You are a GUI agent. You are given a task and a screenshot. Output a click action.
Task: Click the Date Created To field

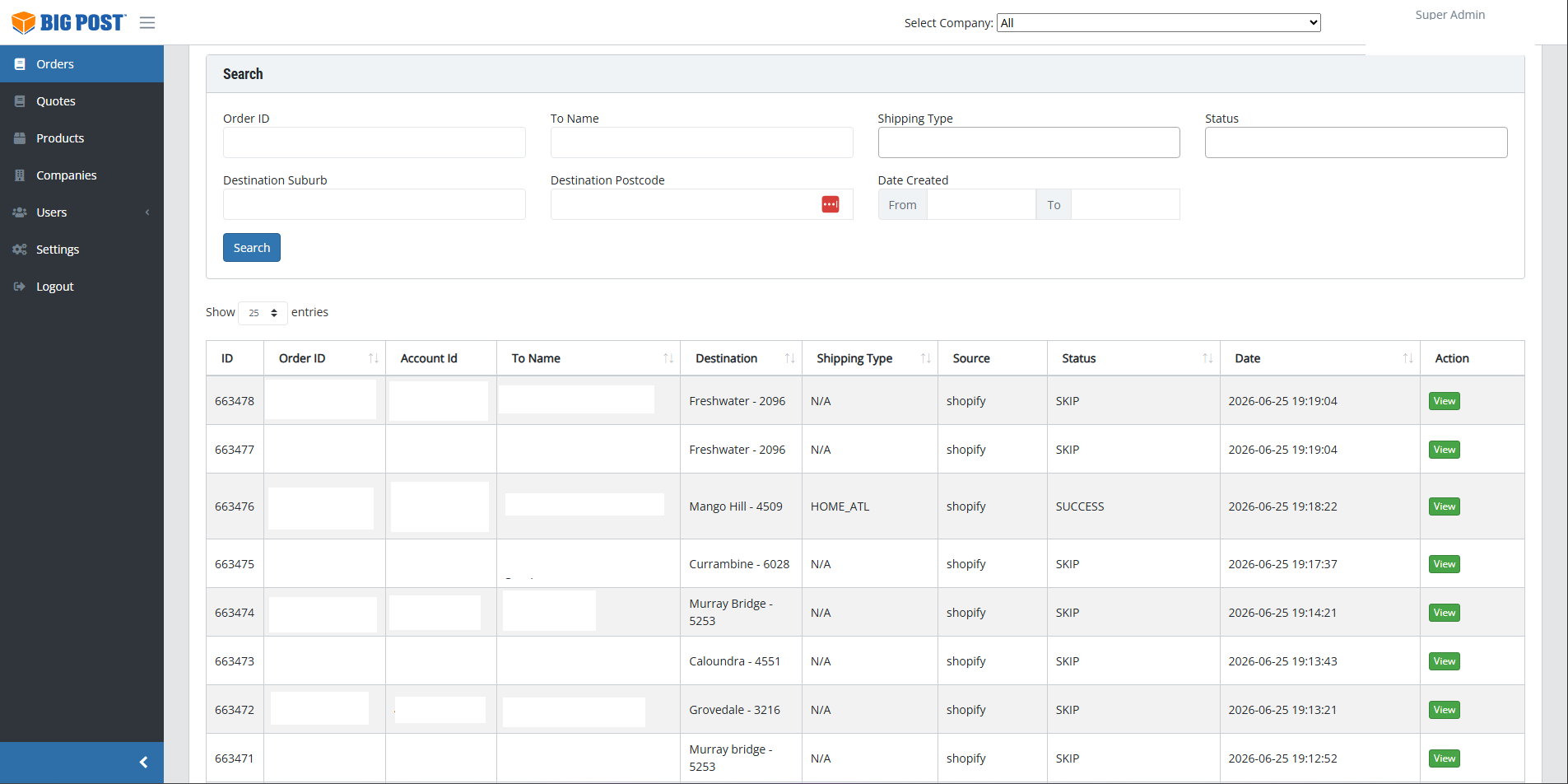[x=1125, y=204]
